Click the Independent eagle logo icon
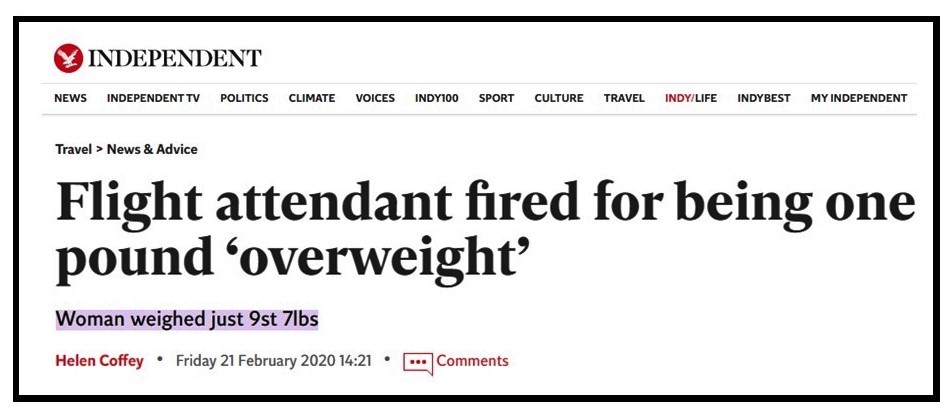The width and height of the screenshot is (946, 409). pos(67,58)
